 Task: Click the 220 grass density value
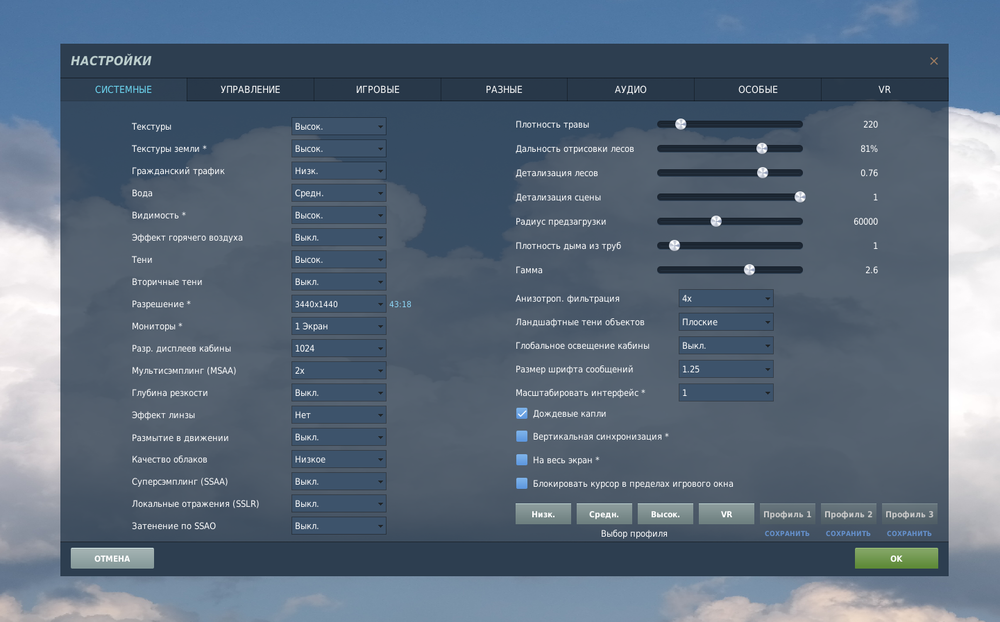click(x=871, y=124)
